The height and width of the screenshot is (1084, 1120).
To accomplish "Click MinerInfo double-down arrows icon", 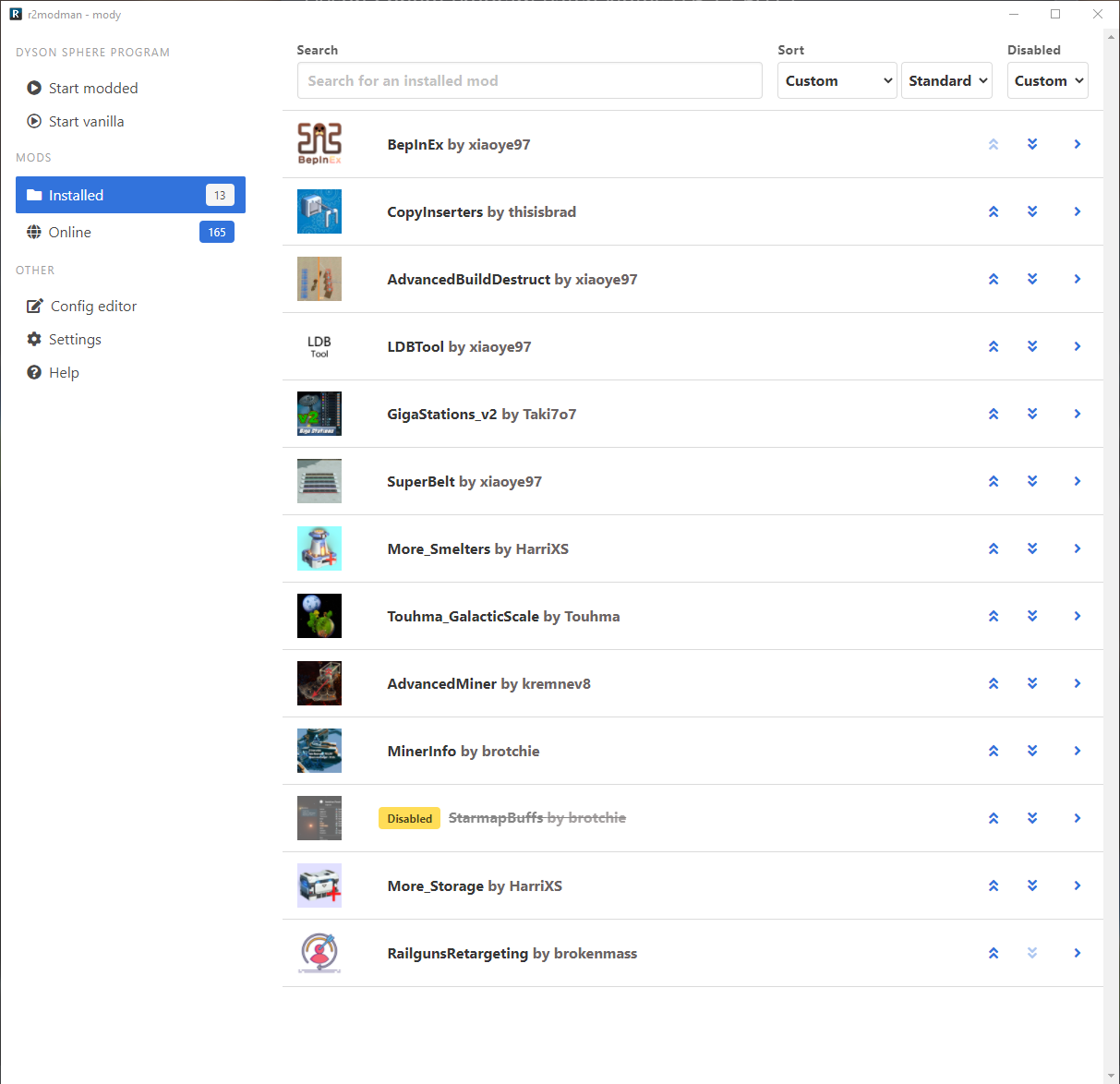I will [1032, 751].
